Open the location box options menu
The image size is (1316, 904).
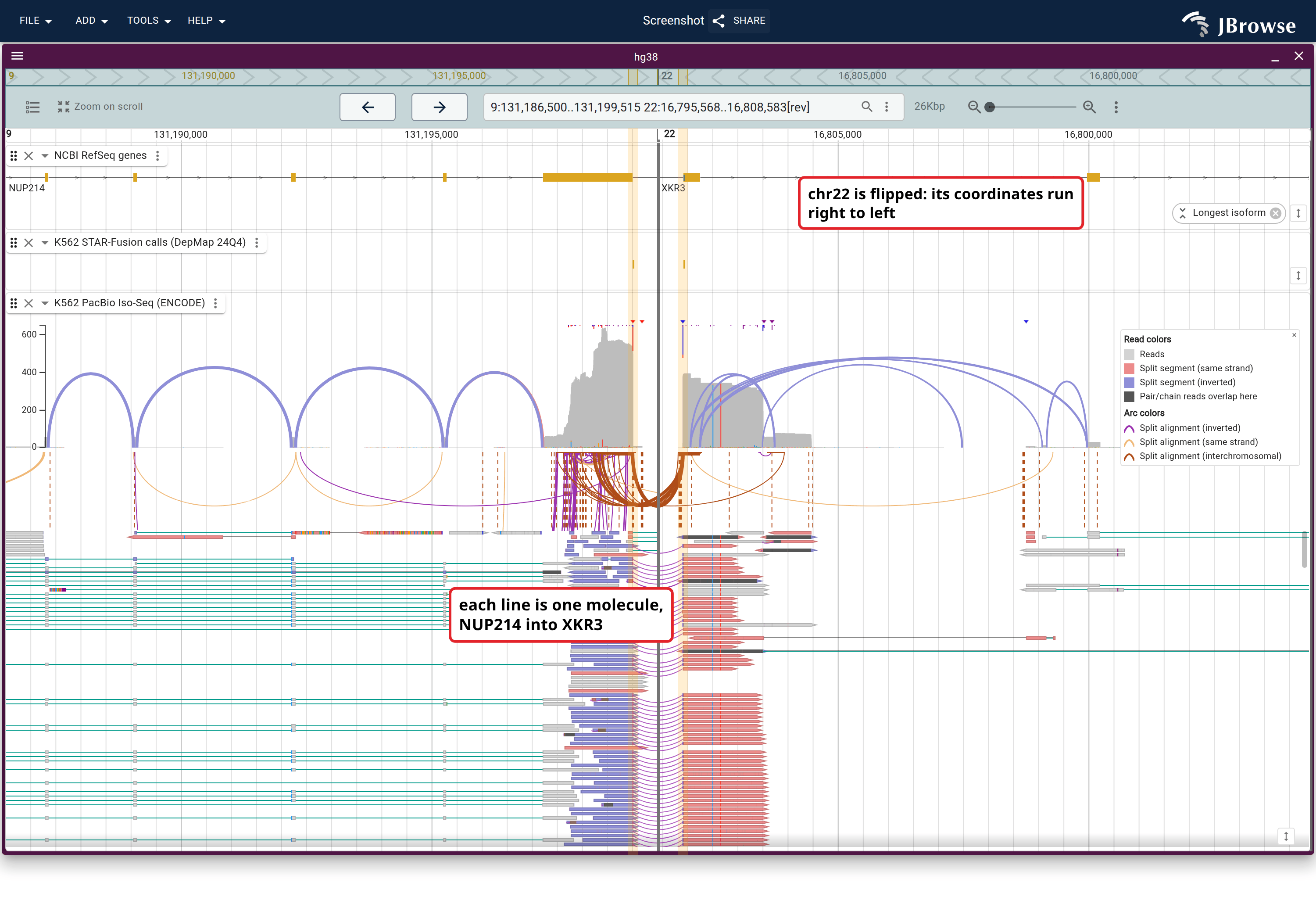pyautogui.click(x=887, y=107)
